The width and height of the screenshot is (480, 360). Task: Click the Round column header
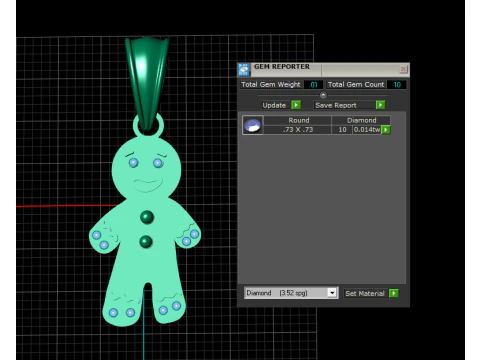tap(299, 120)
